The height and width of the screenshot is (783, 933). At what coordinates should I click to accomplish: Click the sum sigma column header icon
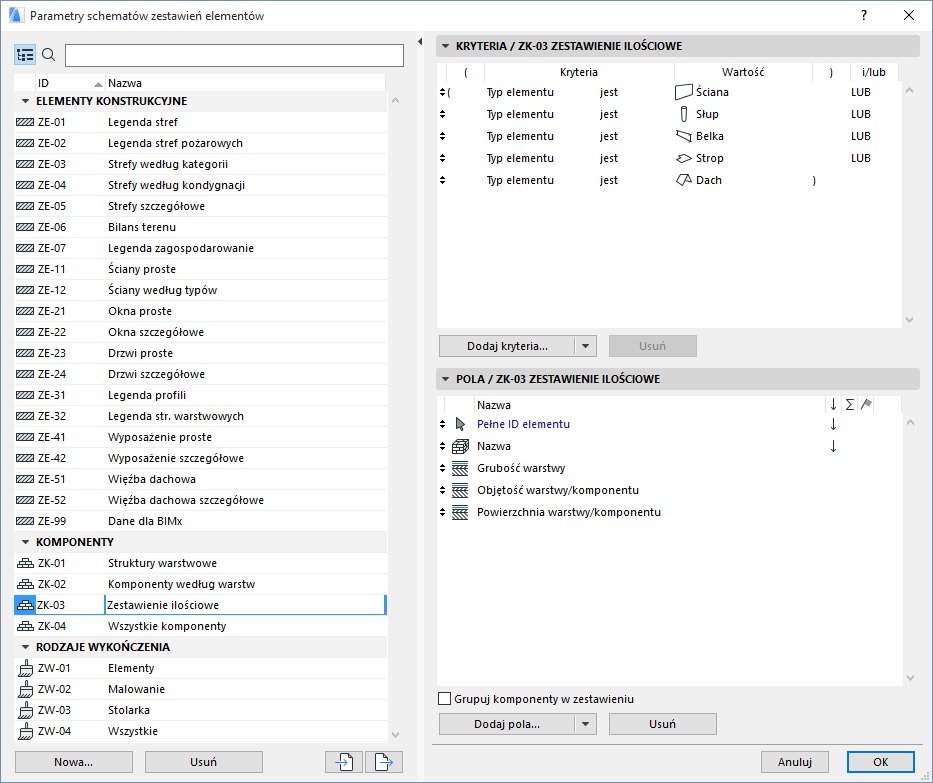click(850, 405)
